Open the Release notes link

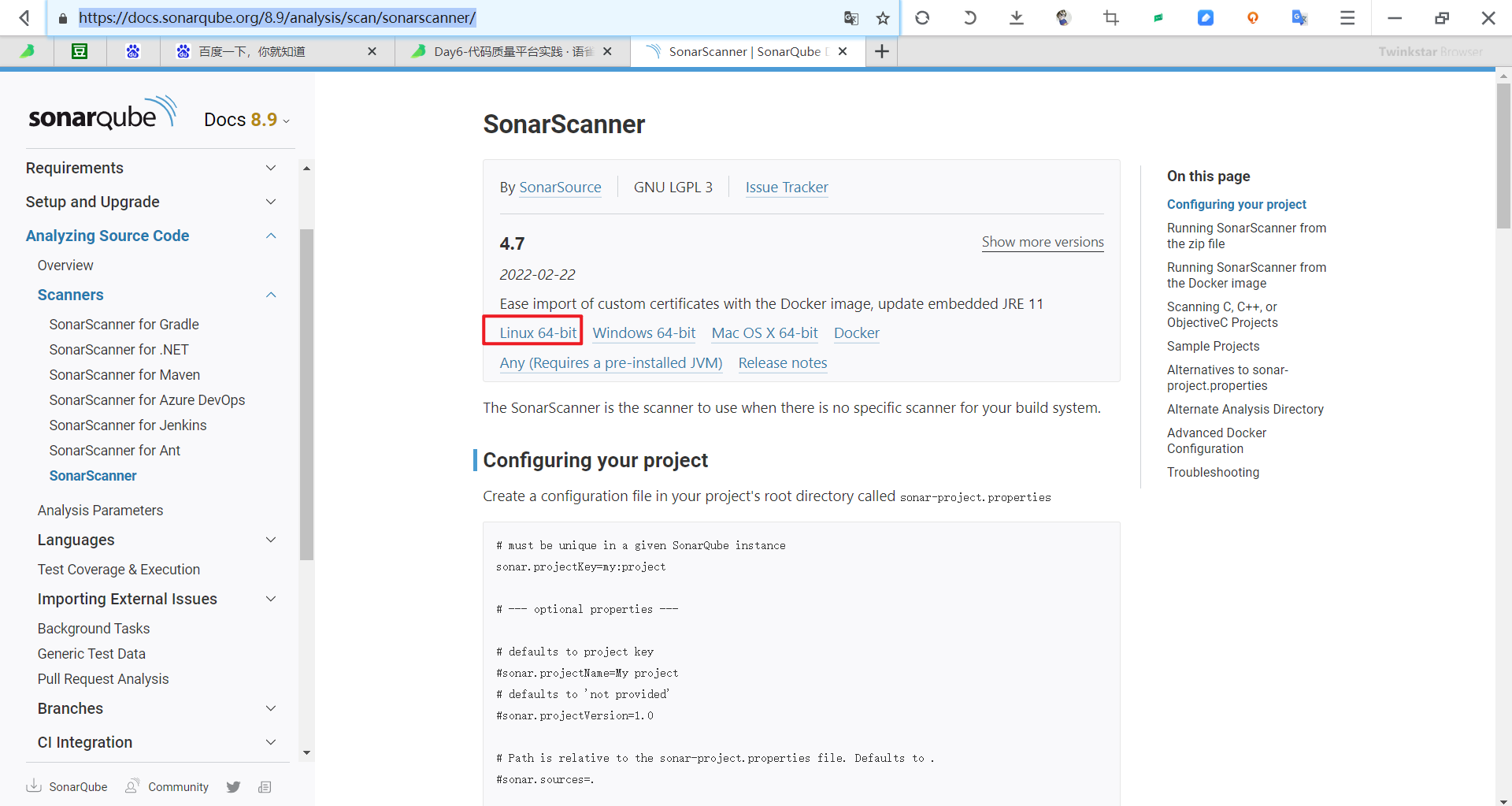[783, 363]
